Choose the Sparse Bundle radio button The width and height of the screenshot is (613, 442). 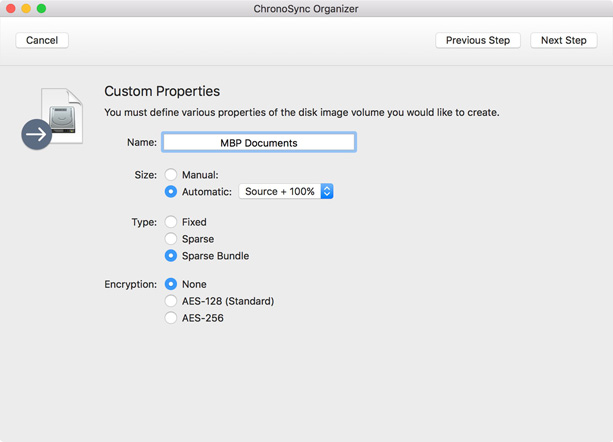coord(171,256)
